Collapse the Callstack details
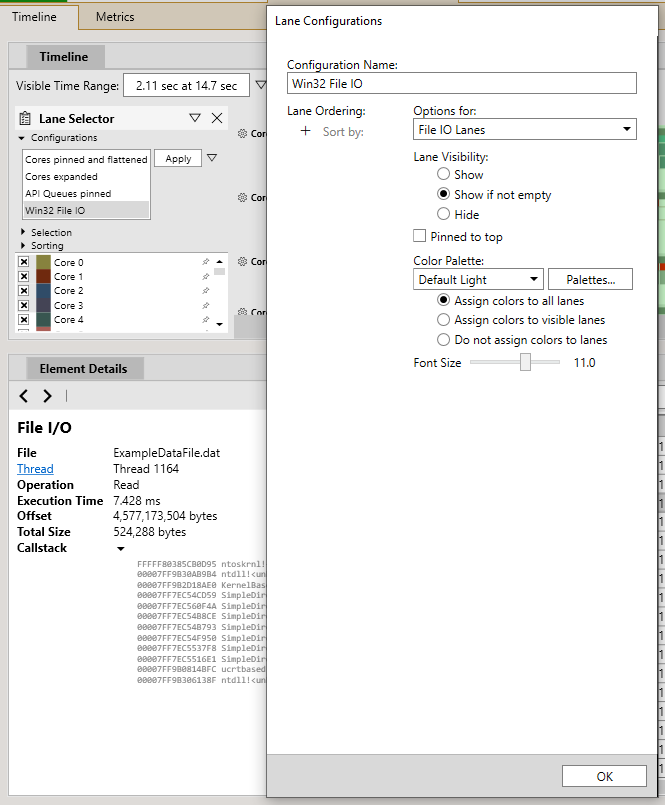This screenshot has width=665, height=805. pos(121,548)
